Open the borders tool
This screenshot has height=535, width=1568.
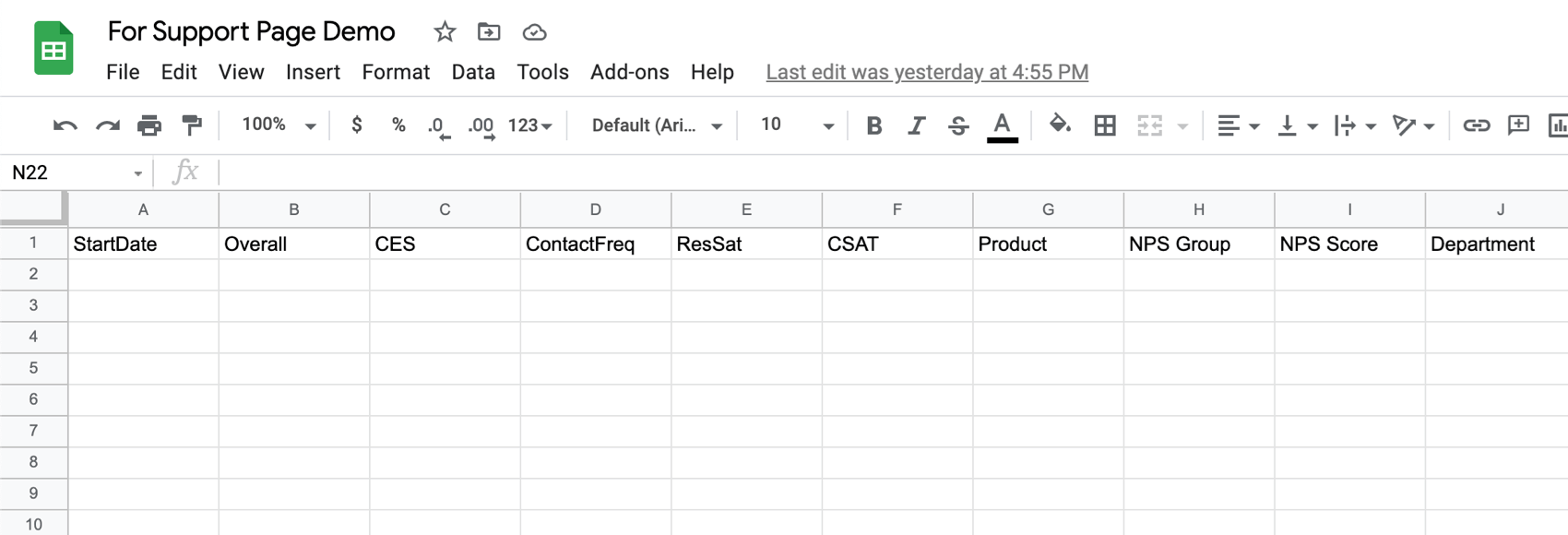(x=1104, y=125)
